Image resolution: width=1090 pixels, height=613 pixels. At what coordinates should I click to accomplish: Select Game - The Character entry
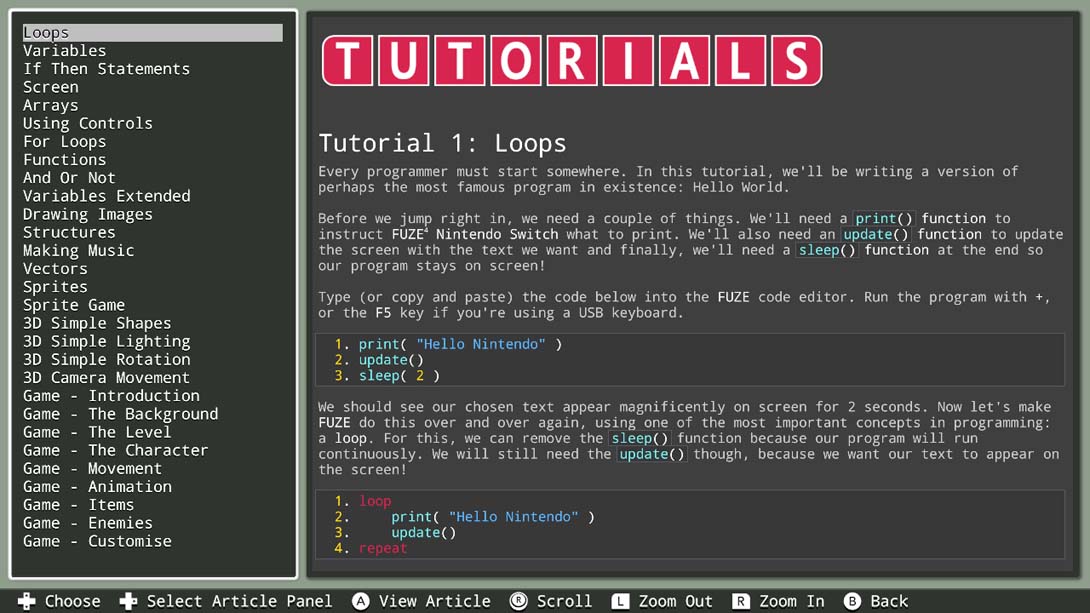(x=115, y=450)
